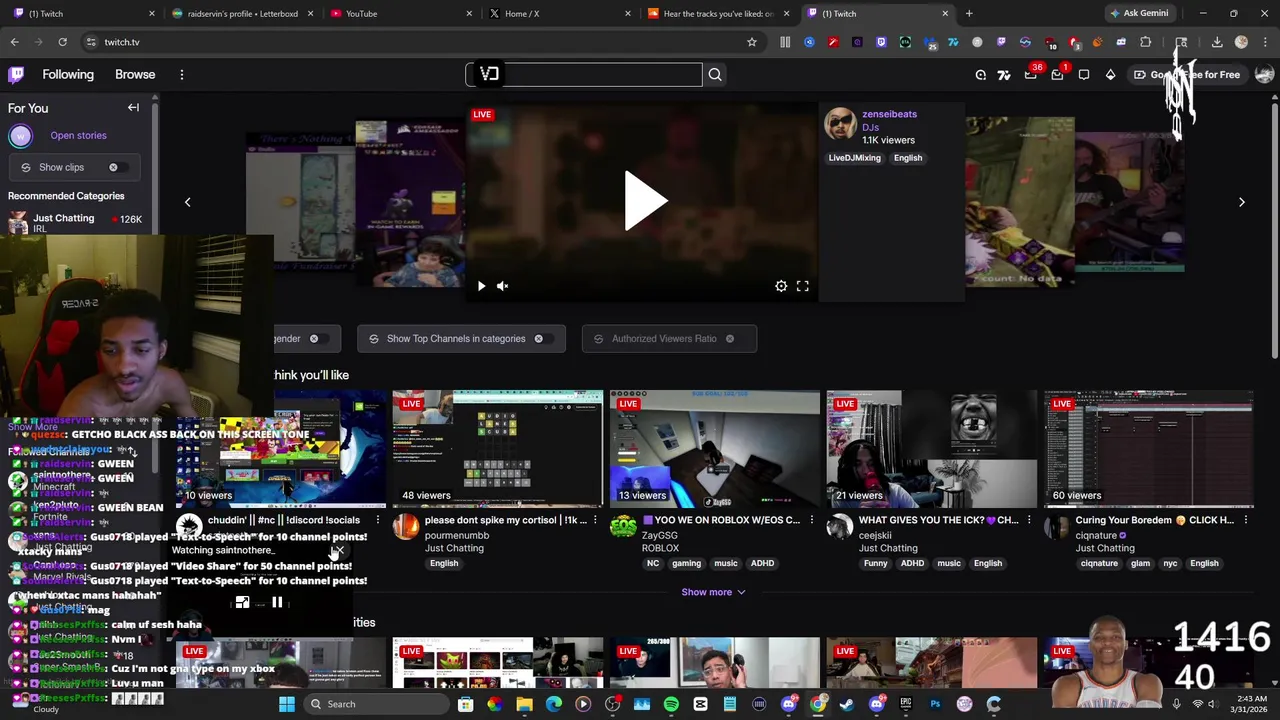Click the Ask Gemini button
1280x720 pixels.
(x=1139, y=14)
